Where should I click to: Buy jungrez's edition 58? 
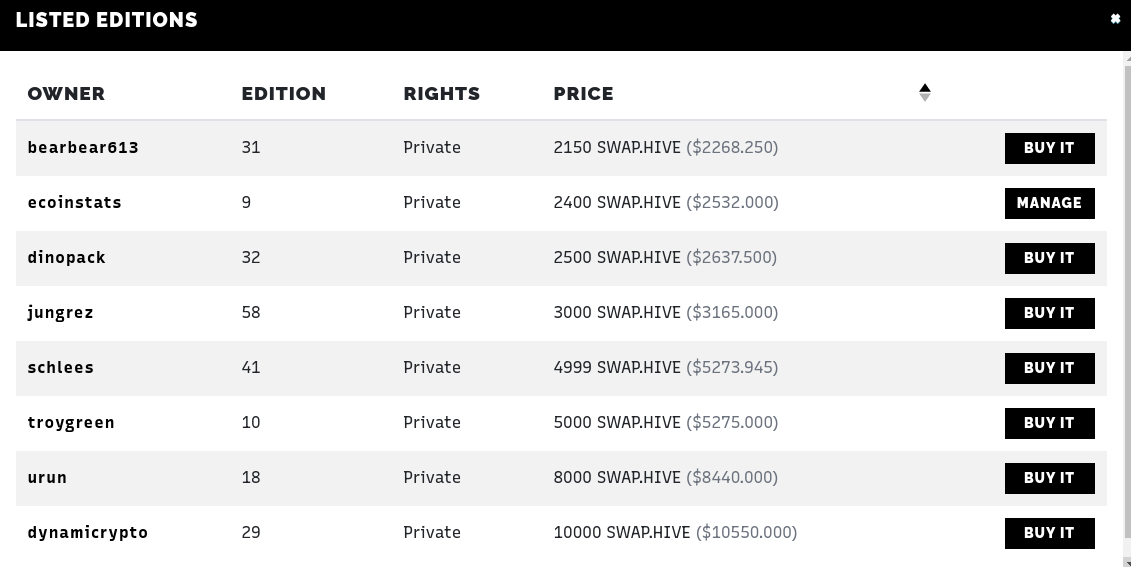pyautogui.click(x=1049, y=313)
